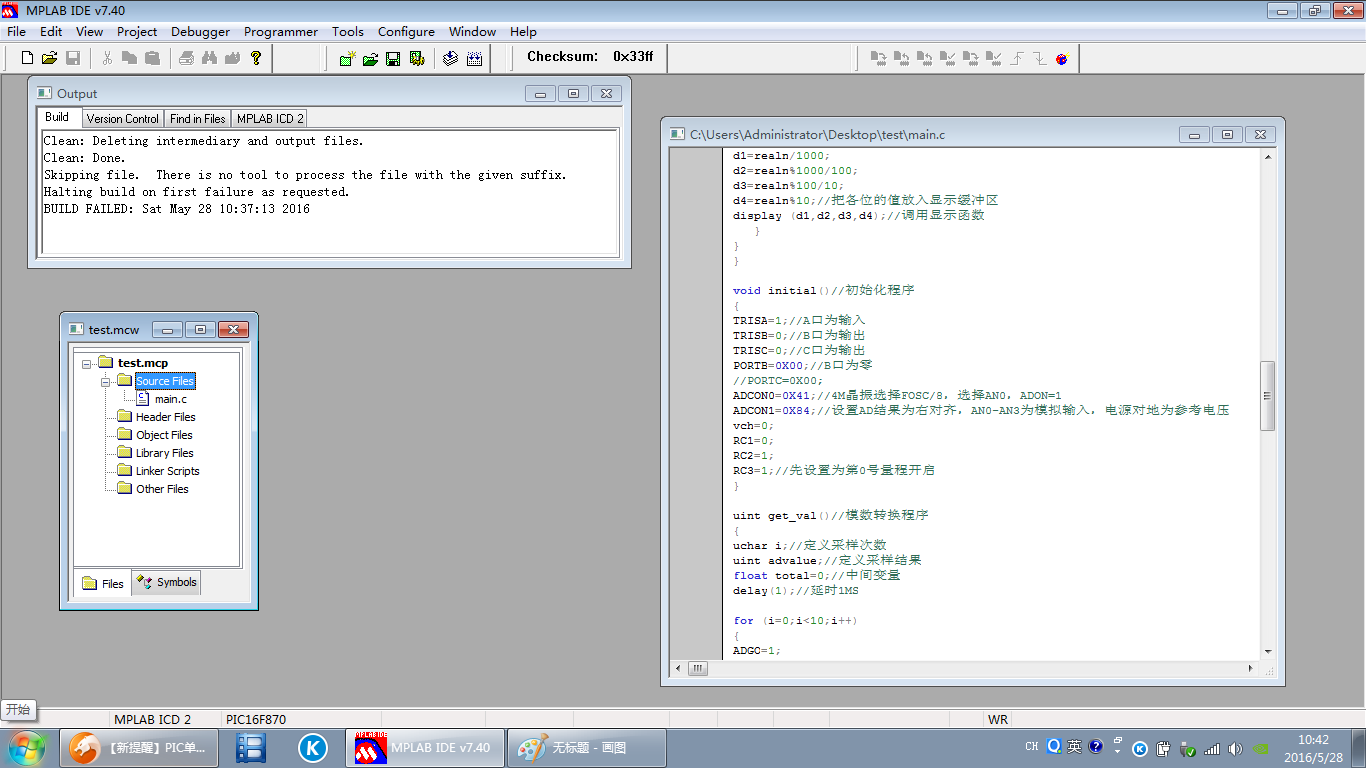
Task: Click the main.c editor vertical scrollbar thumb
Action: tap(1267, 396)
